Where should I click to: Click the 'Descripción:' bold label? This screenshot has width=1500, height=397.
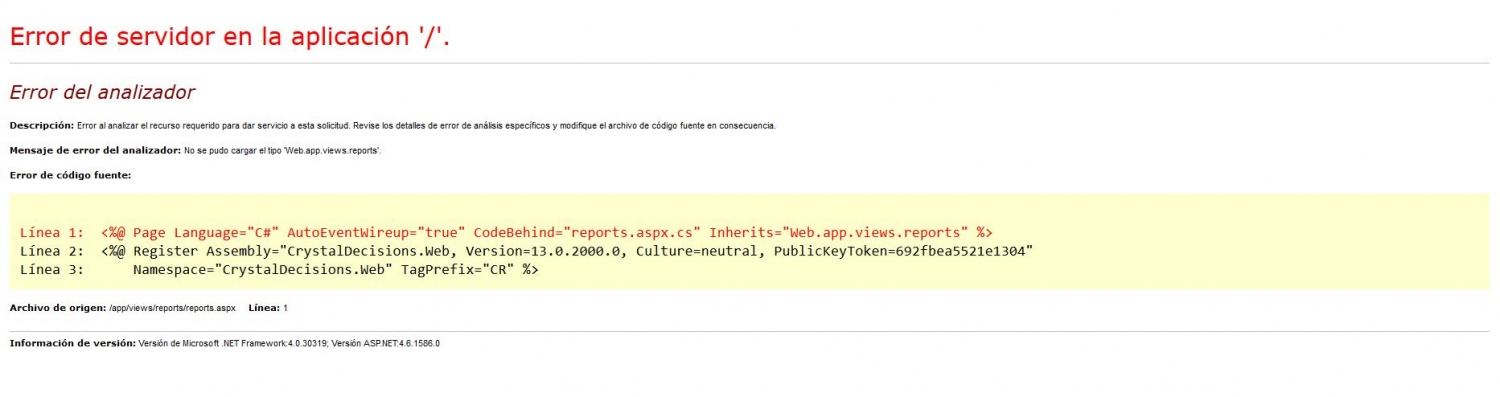pos(41,125)
